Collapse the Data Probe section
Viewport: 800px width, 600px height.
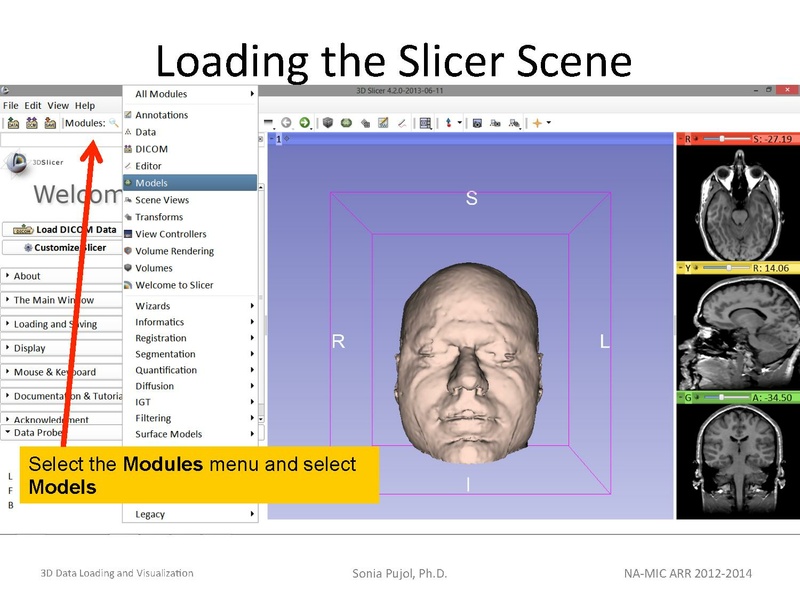pyautogui.click(x=61, y=433)
